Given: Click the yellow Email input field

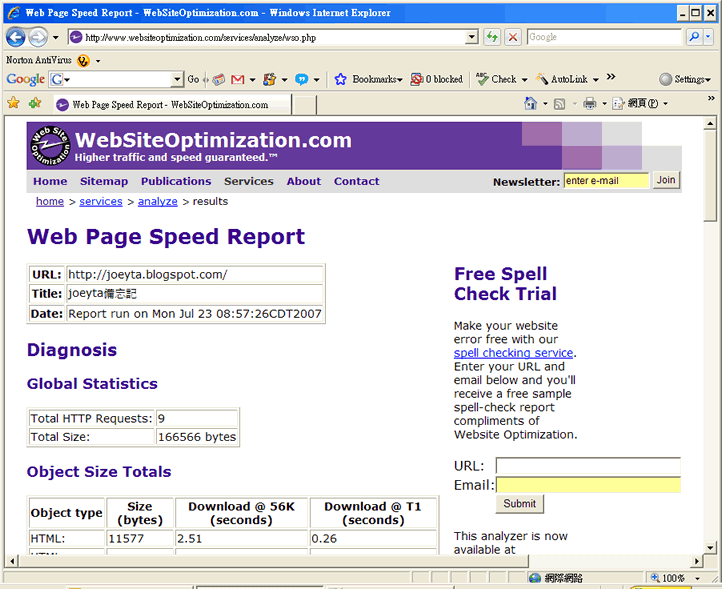Looking at the screenshot, I should tap(588, 485).
